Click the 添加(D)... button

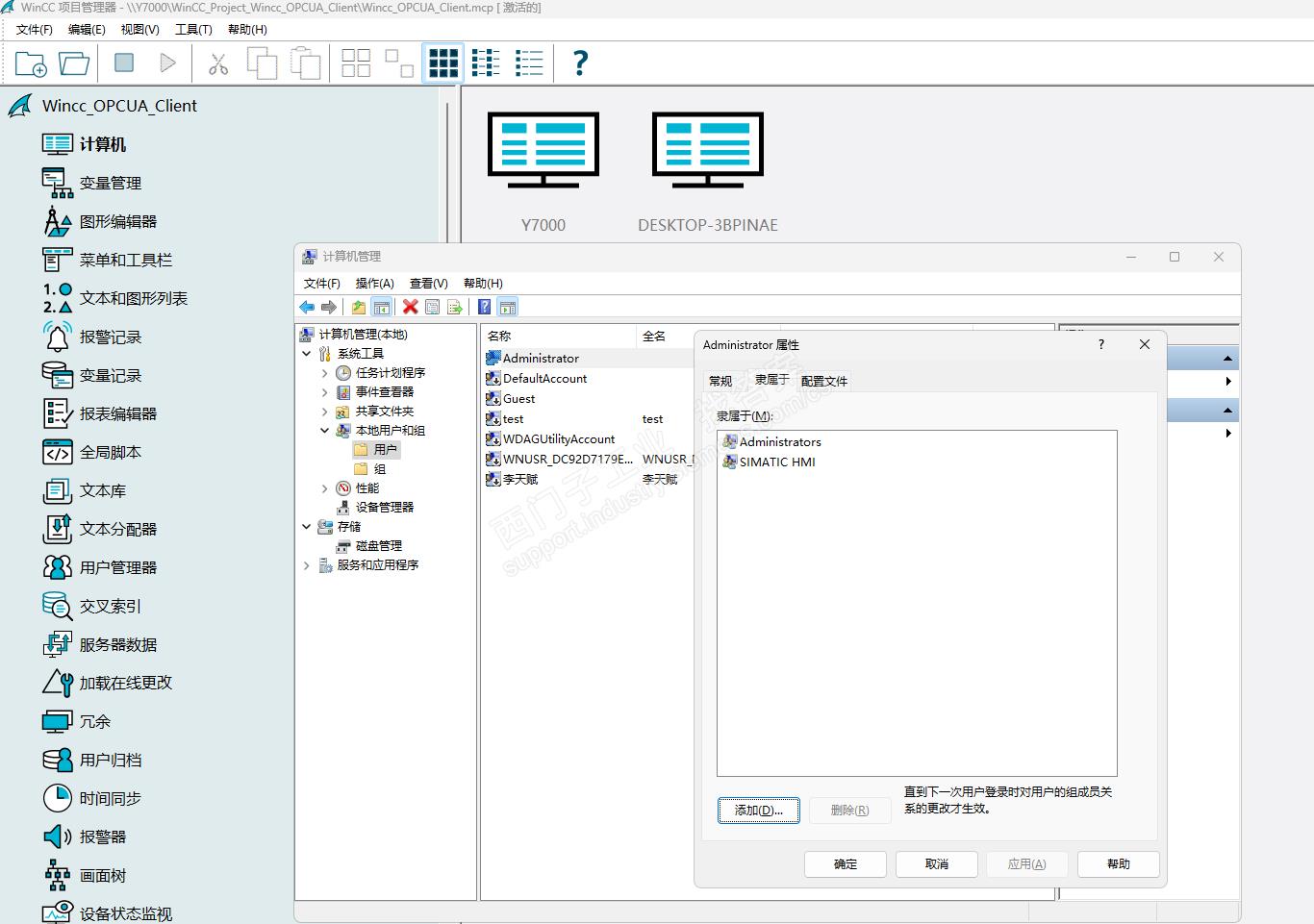point(759,811)
